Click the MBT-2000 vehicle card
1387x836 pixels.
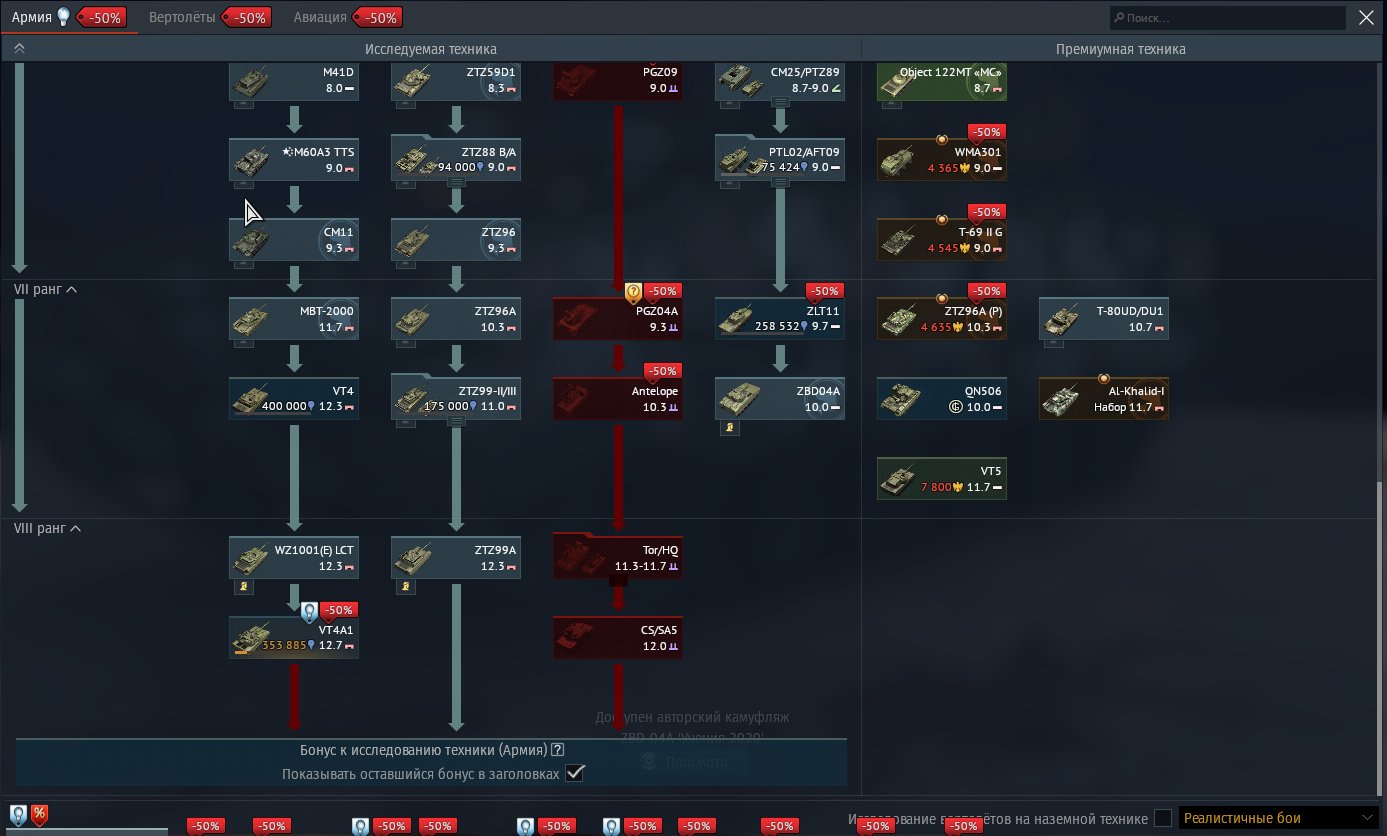[294, 318]
